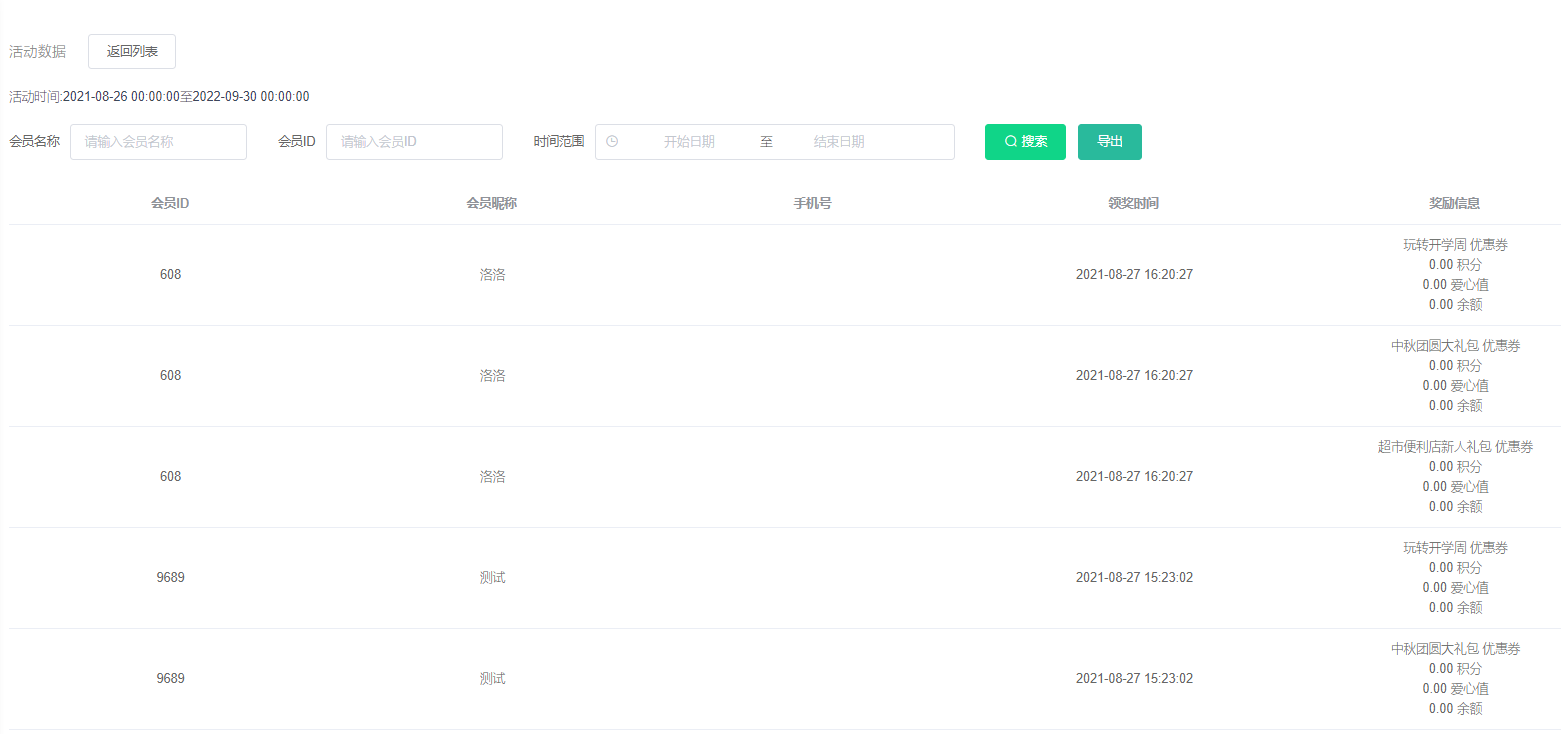Select the 开始日期 start date field

pos(689,142)
